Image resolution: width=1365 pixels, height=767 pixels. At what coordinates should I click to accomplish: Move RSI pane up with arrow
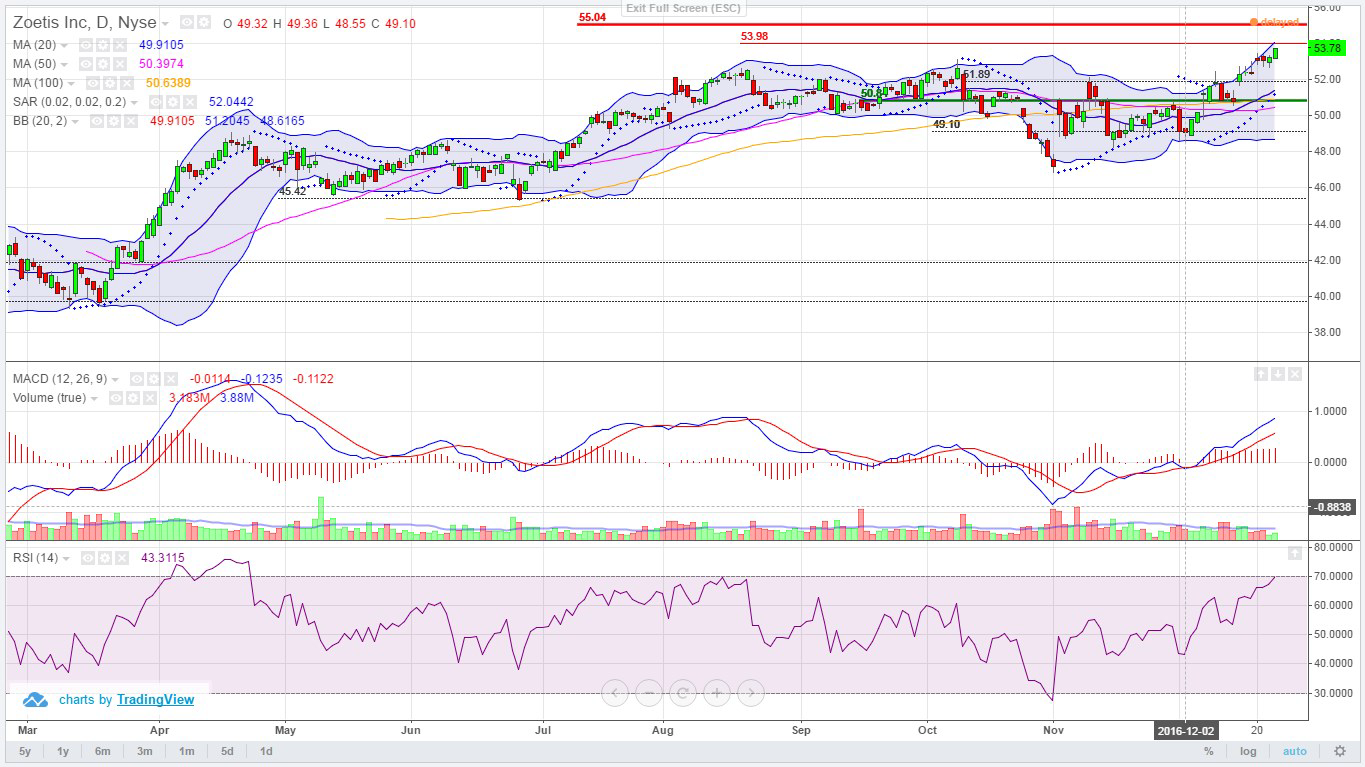tap(1296, 552)
